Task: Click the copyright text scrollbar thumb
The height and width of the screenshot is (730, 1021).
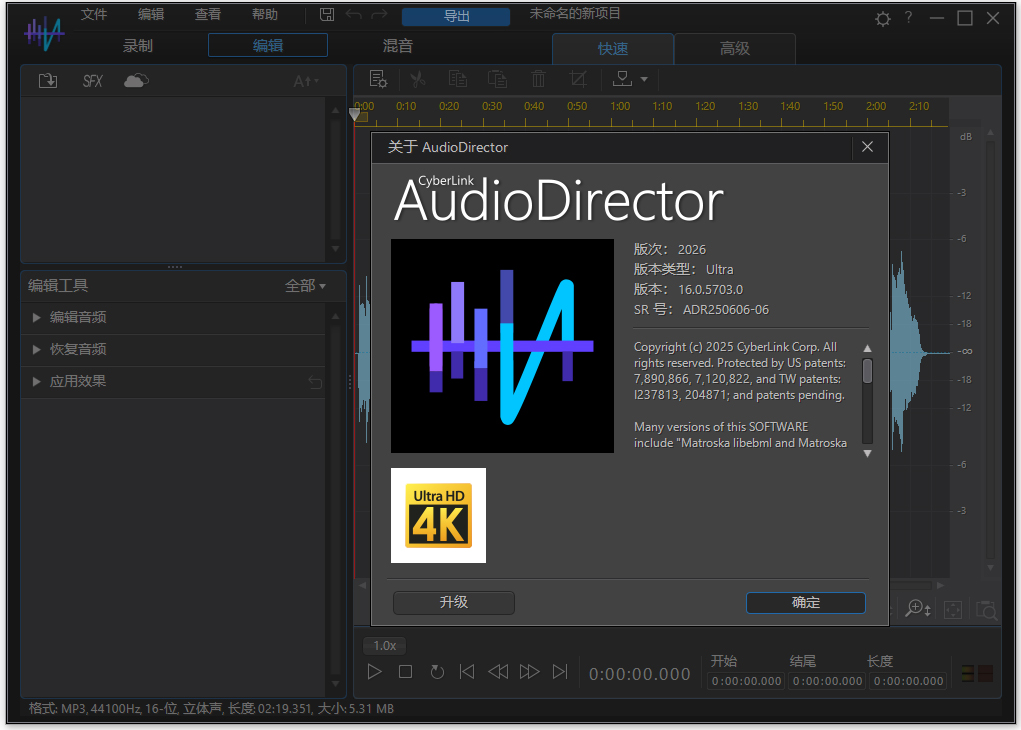Action: (867, 371)
